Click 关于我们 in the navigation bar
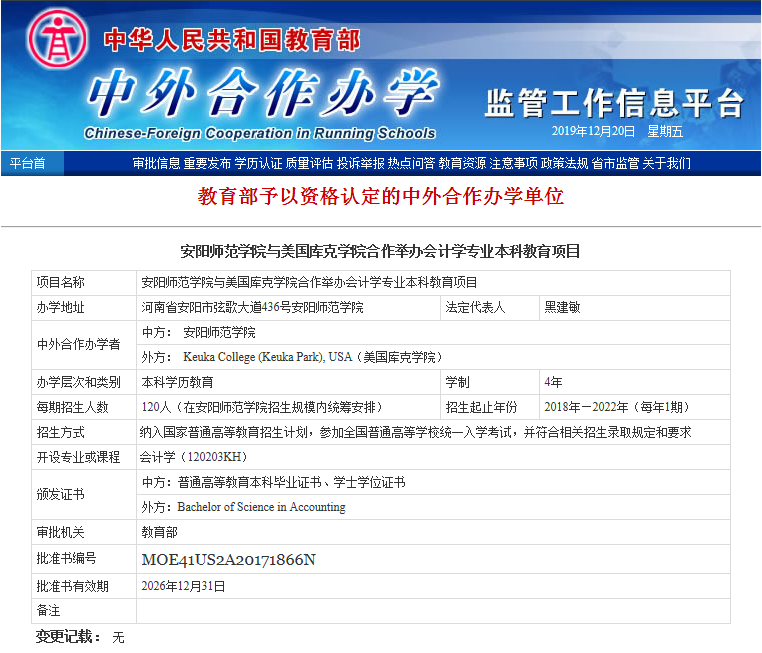Image resolution: width=762 pixels, height=653 pixels. coord(666,164)
